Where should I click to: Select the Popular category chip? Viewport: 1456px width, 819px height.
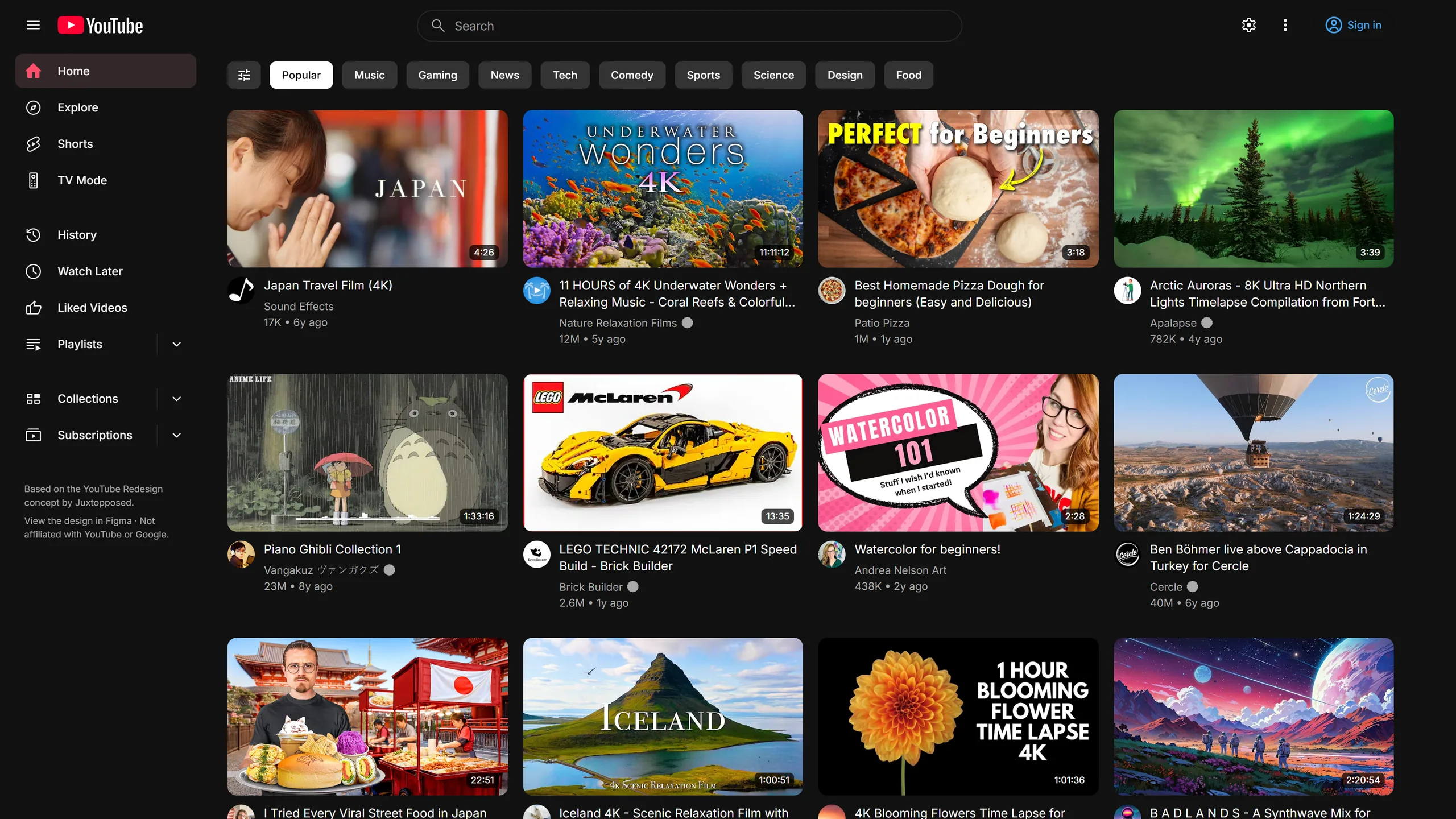pyautogui.click(x=301, y=75)
